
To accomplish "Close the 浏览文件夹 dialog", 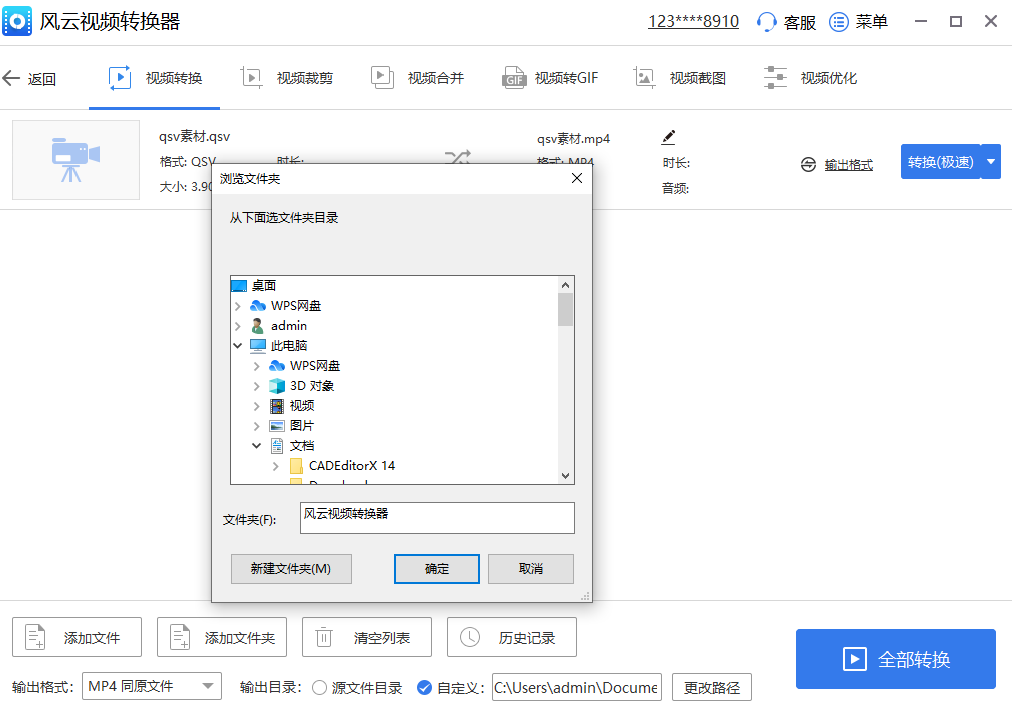I will (x=577, y=178).
